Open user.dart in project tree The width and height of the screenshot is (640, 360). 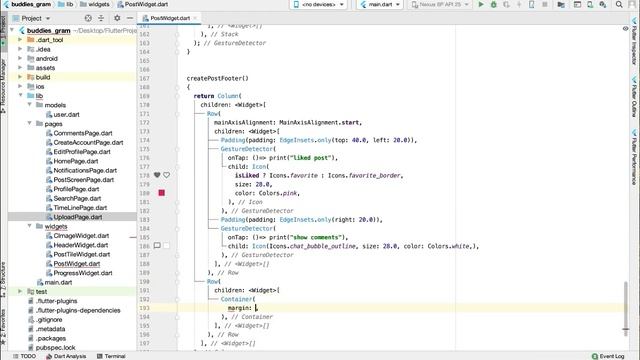pyautogui.click(x=67, y=114)
